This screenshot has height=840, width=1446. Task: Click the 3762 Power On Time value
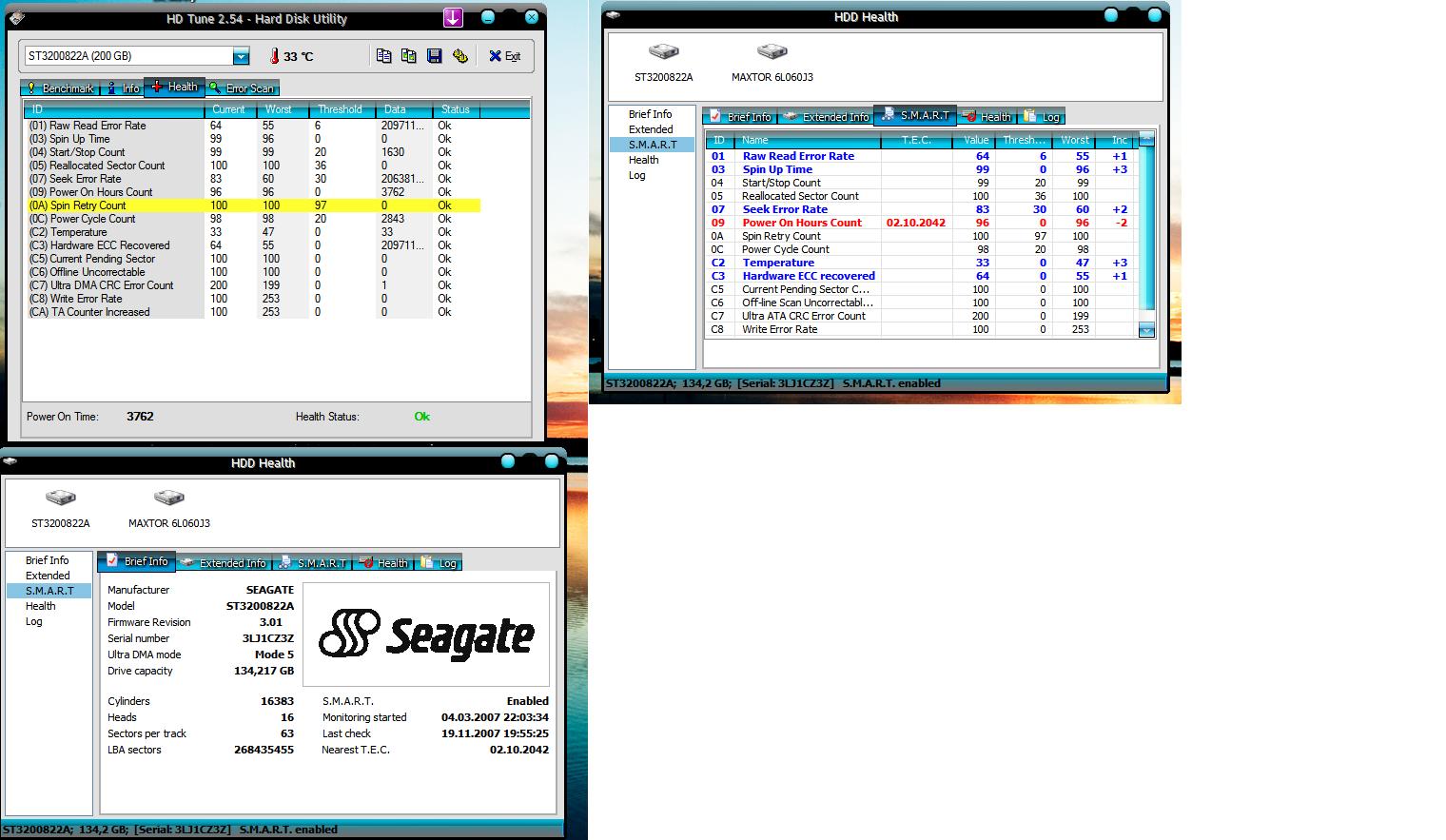pos(140,417)
